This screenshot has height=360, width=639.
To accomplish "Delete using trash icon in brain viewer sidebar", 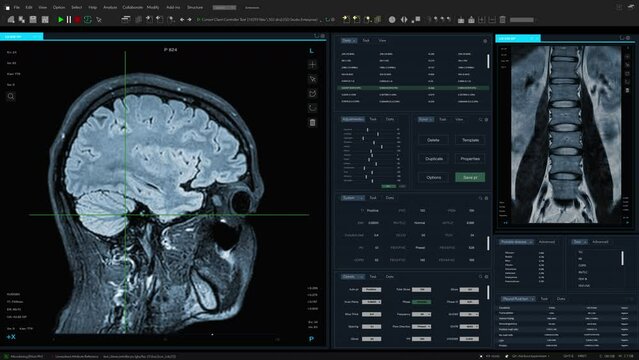I will point(313,123).
